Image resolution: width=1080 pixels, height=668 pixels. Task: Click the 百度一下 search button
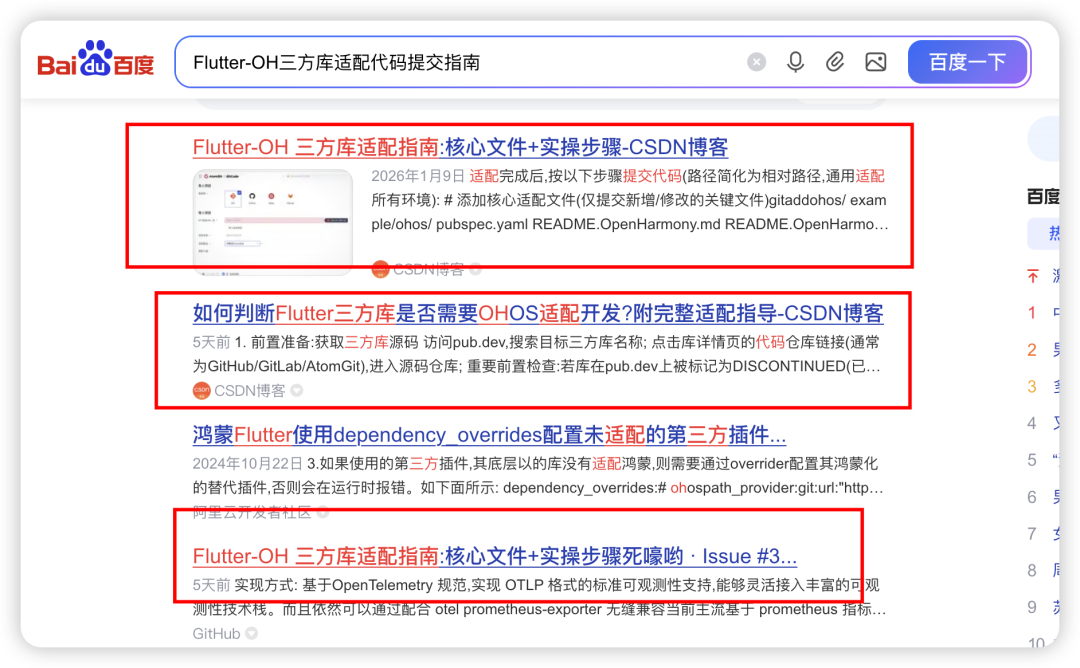[x=967, y=63]
